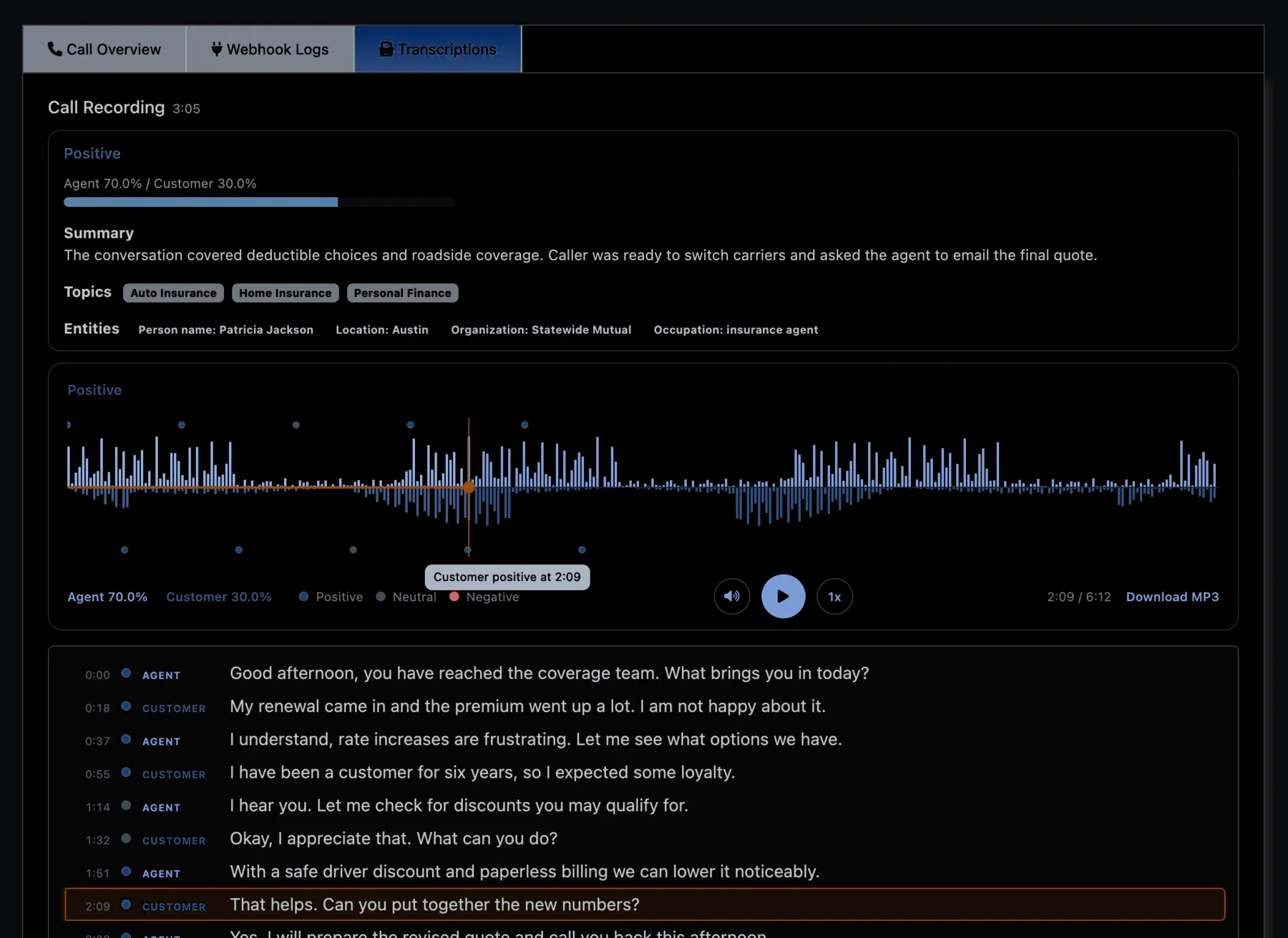The image size is (1288, 938).
Task: Click the orange playhead handle on the waveform
Action: pos(469,487)
